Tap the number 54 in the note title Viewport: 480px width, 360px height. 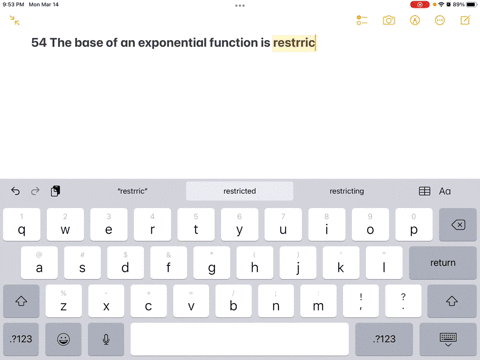[x=39, y=43]
